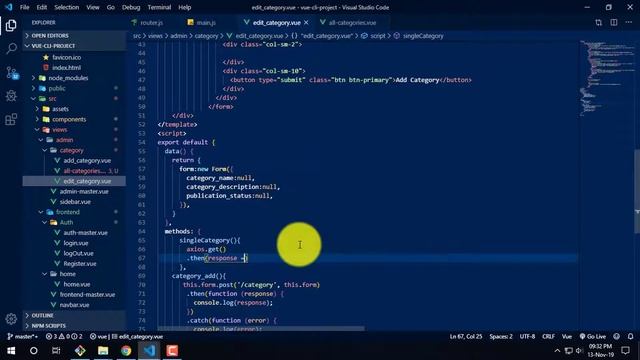Viewport: 640px width, 360px height.
Task: Collapse the admin folder
Action: (x=64, y=140)
